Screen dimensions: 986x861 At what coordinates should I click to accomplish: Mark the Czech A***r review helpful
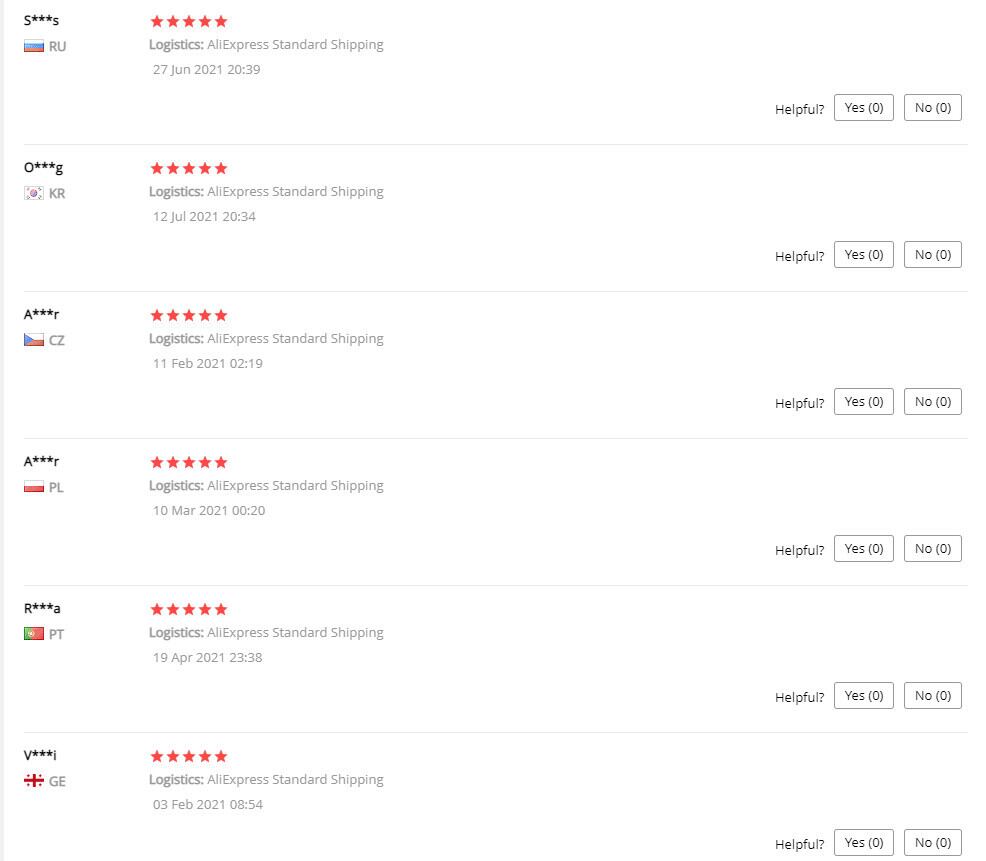(864, 402)
